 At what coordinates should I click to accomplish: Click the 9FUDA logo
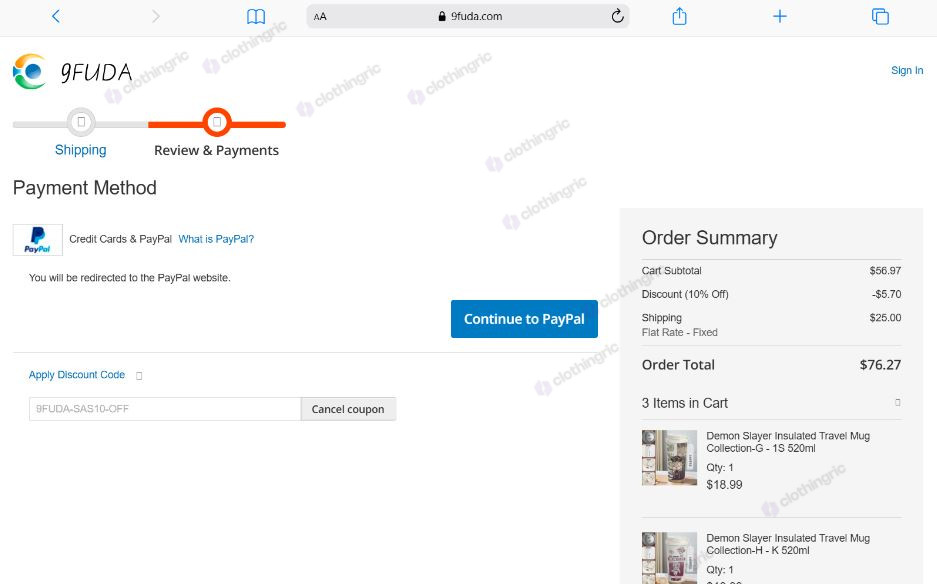72,72
